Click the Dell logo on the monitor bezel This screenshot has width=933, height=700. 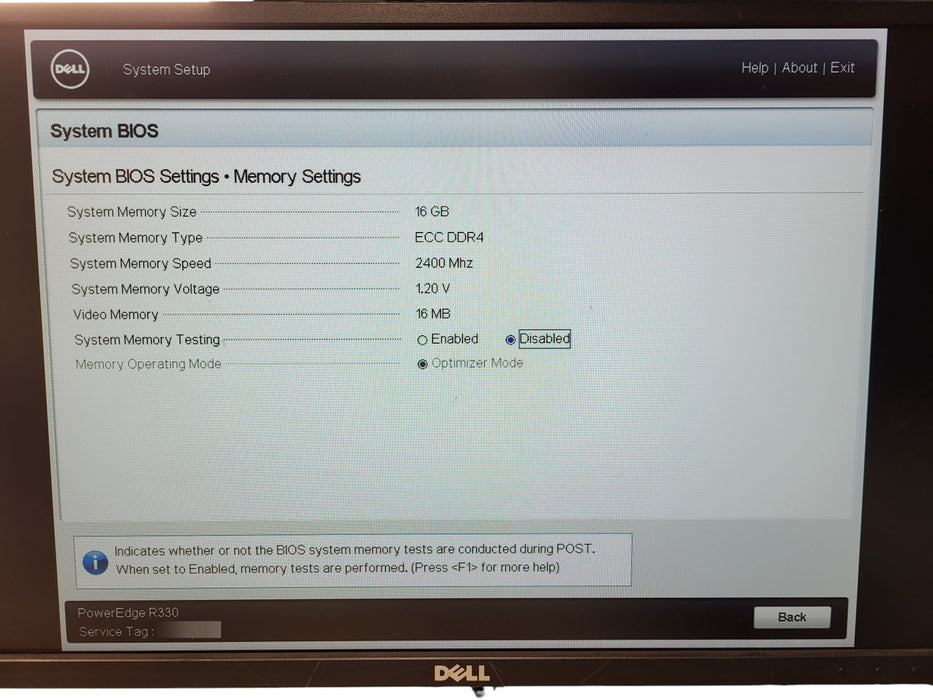click(462, 674)
